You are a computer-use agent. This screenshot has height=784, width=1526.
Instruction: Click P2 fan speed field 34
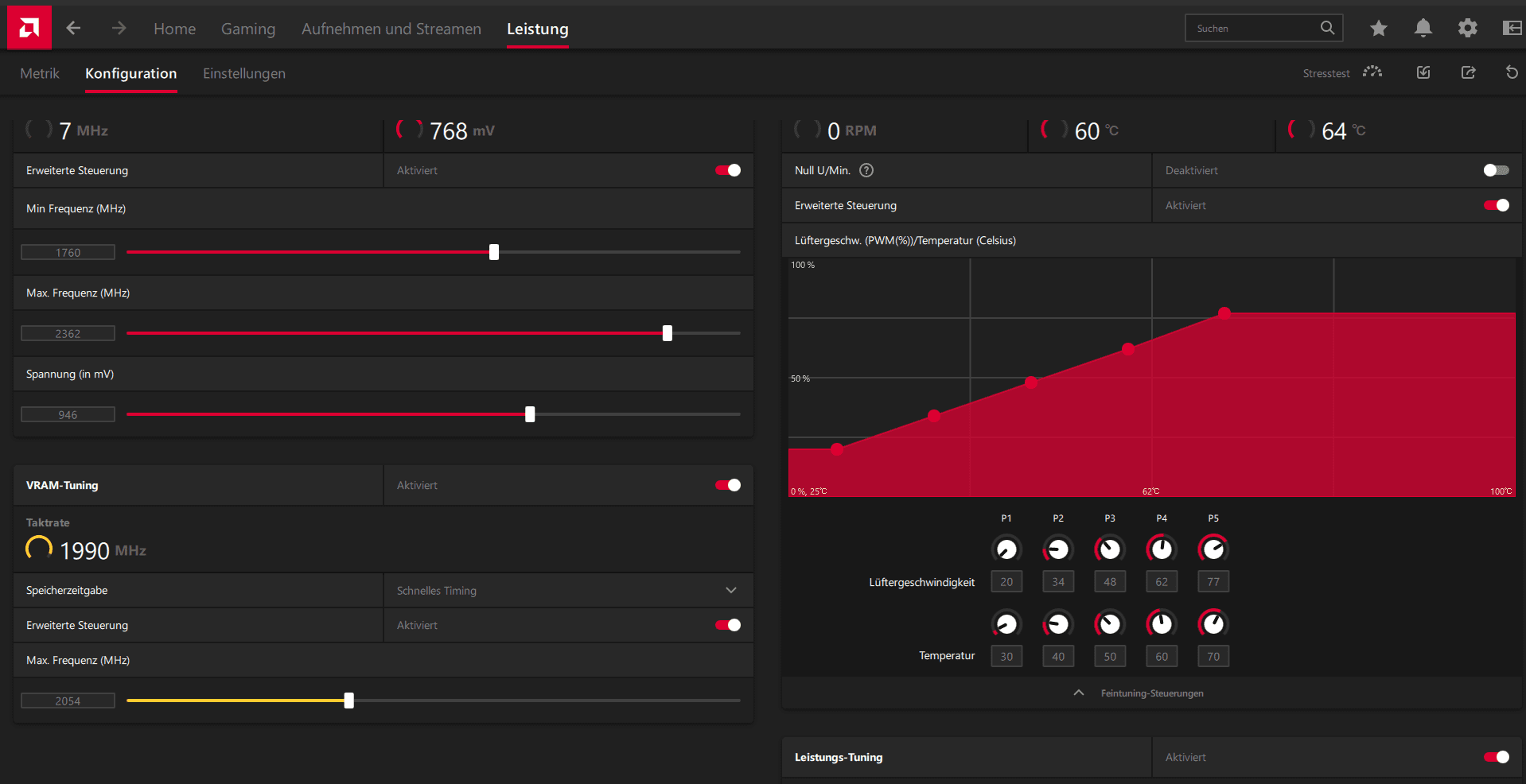click(1058, 581)
